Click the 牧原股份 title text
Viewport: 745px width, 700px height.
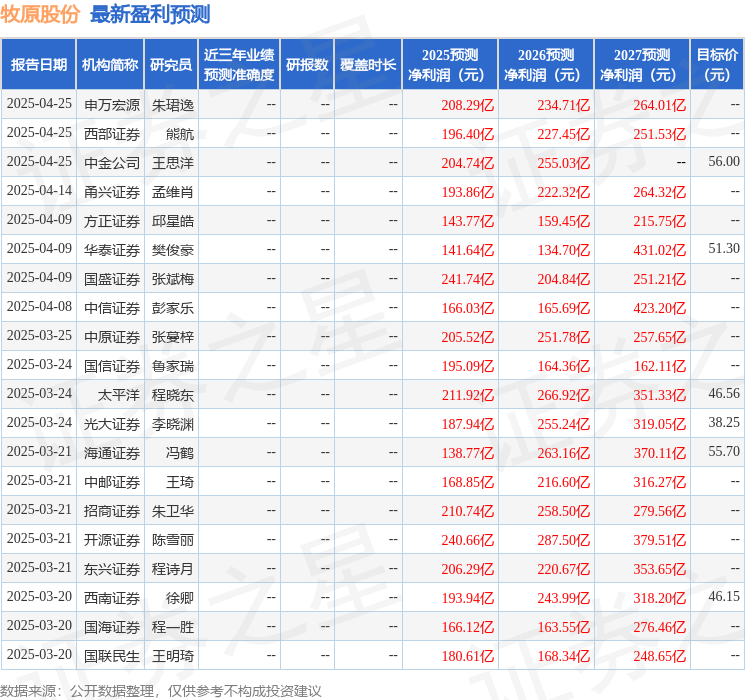pyautogui.click(x=40, y=14)
